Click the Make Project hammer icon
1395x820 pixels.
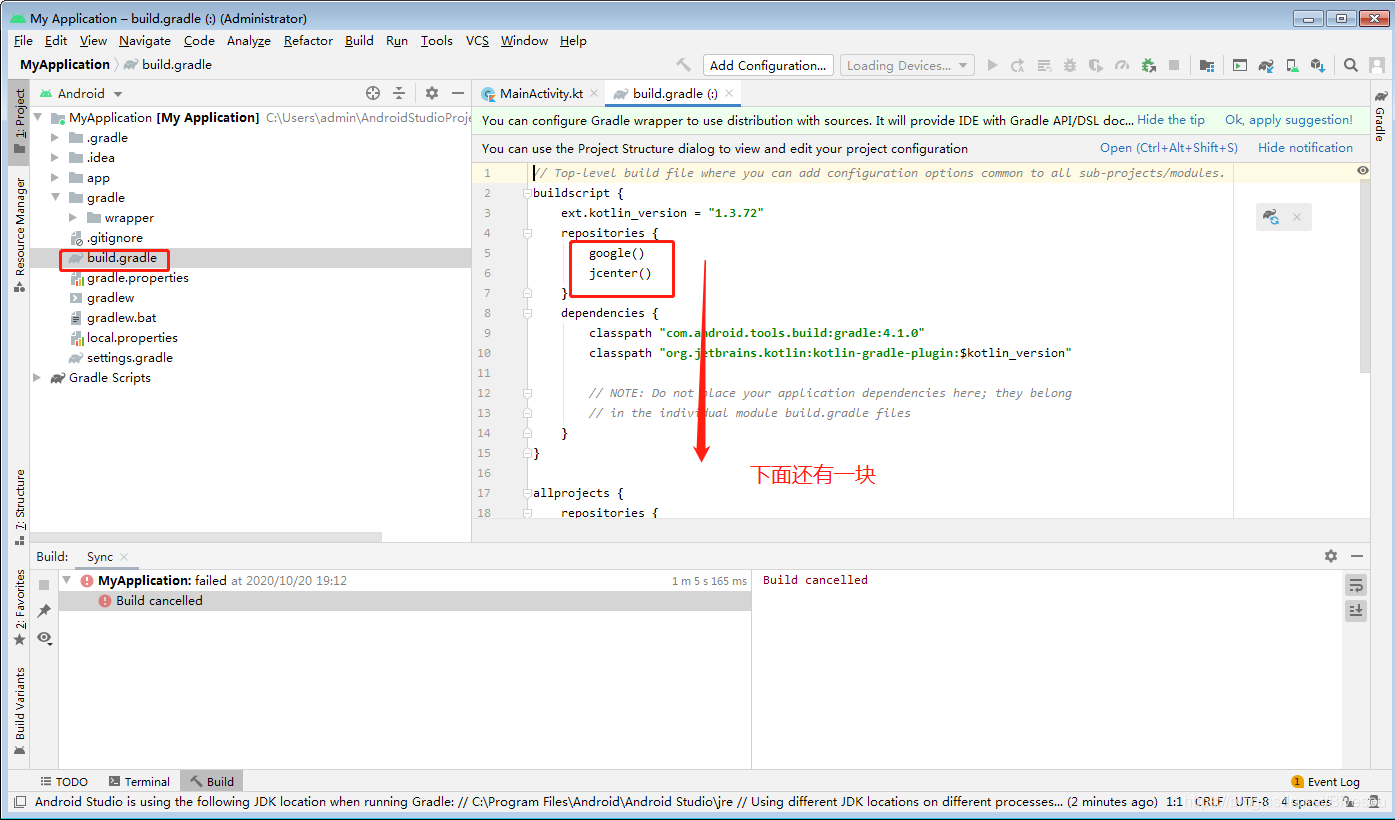[684, 65]
